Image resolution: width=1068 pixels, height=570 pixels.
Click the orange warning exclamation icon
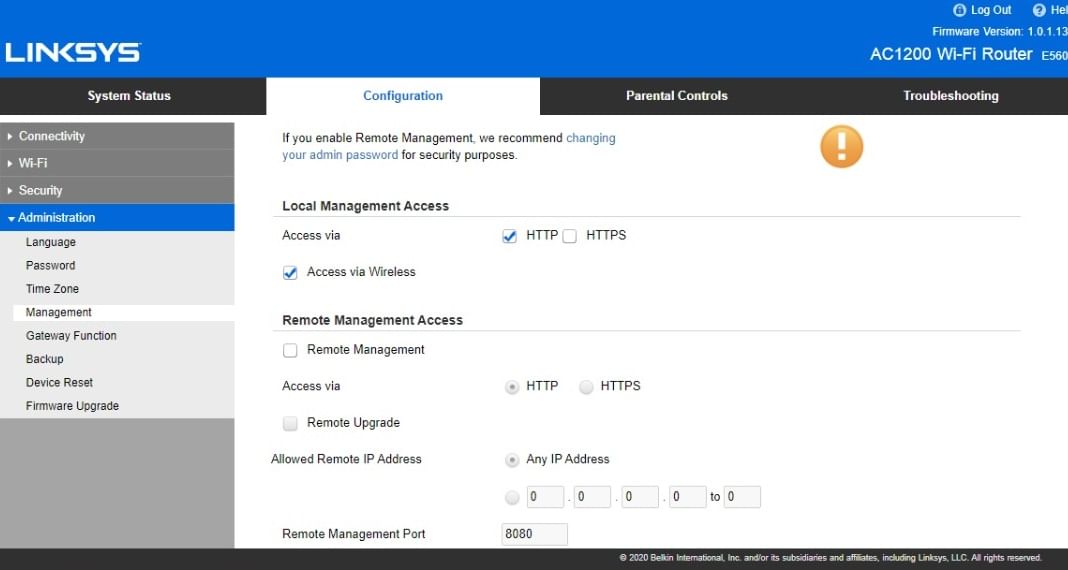(841, 146)
